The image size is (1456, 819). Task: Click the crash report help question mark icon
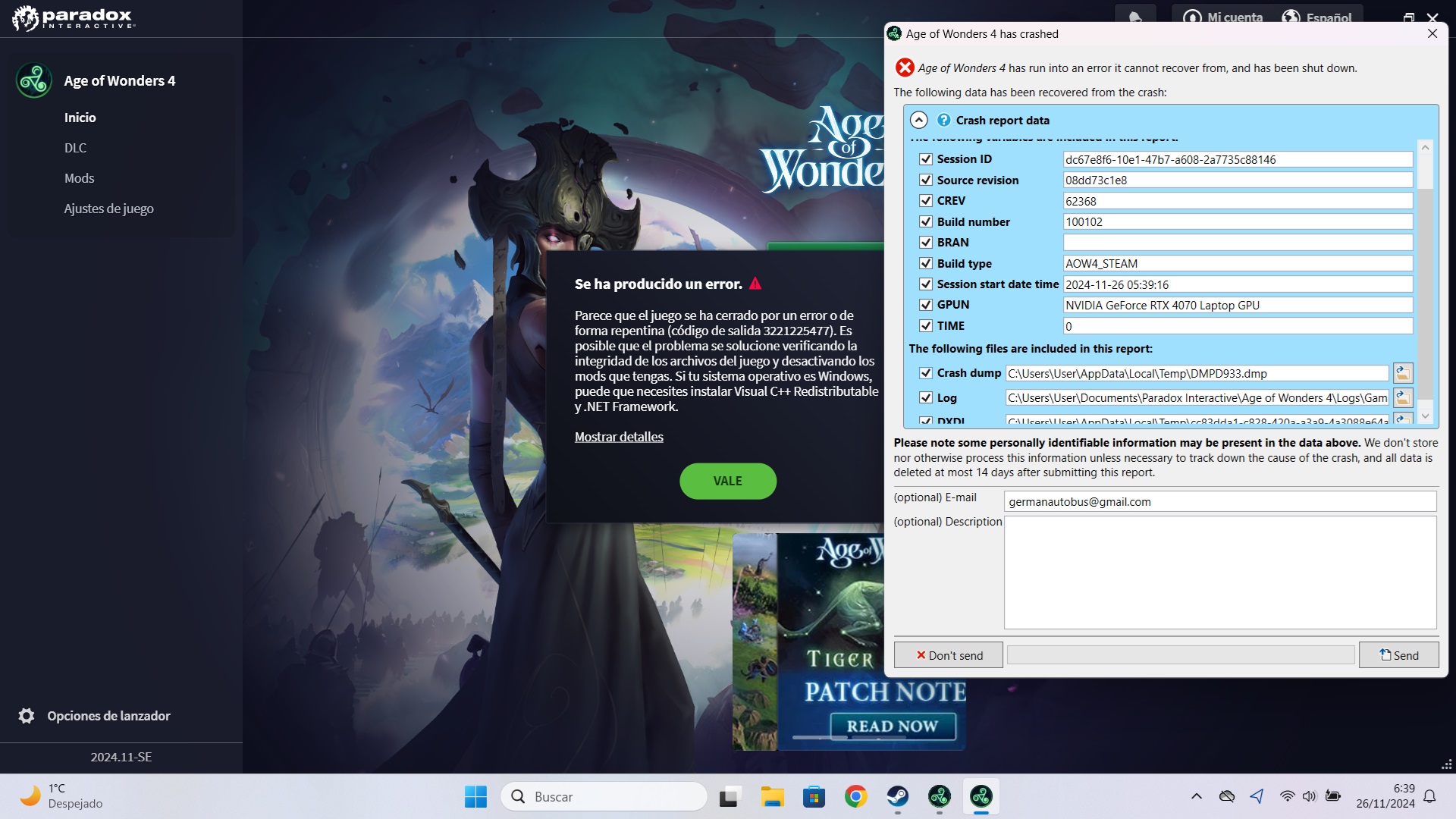(x=943, y=120)
